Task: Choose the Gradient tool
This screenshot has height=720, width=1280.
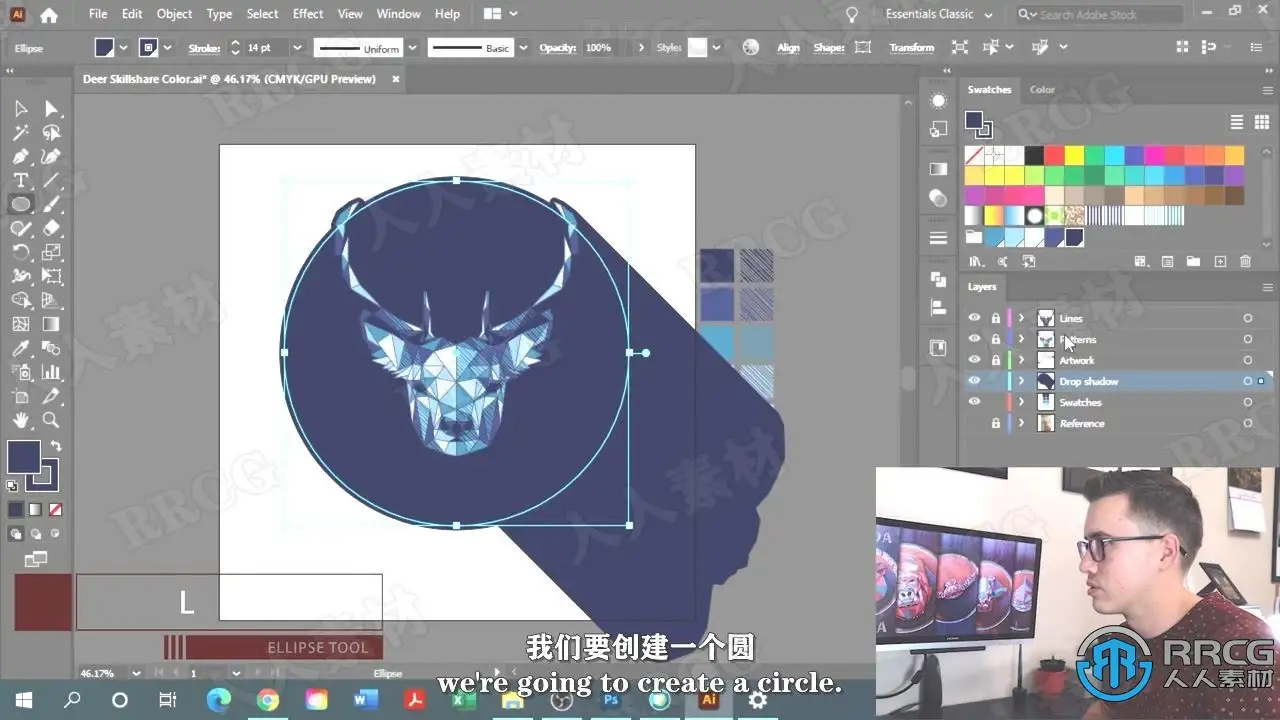Action: (x=51, y=324)
